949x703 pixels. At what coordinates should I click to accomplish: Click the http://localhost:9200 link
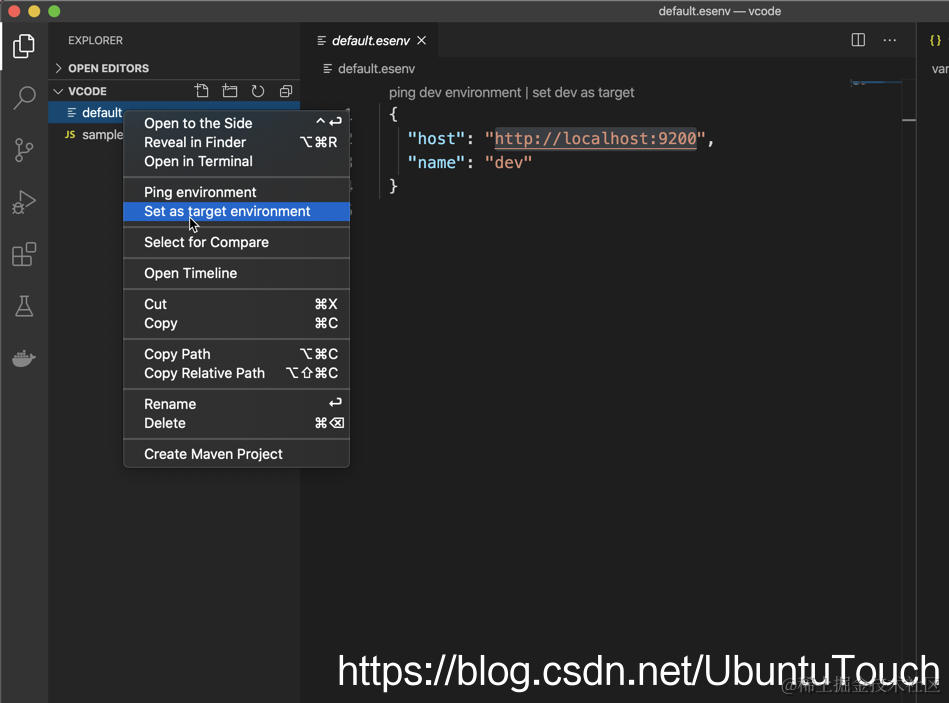pos(596,139)
